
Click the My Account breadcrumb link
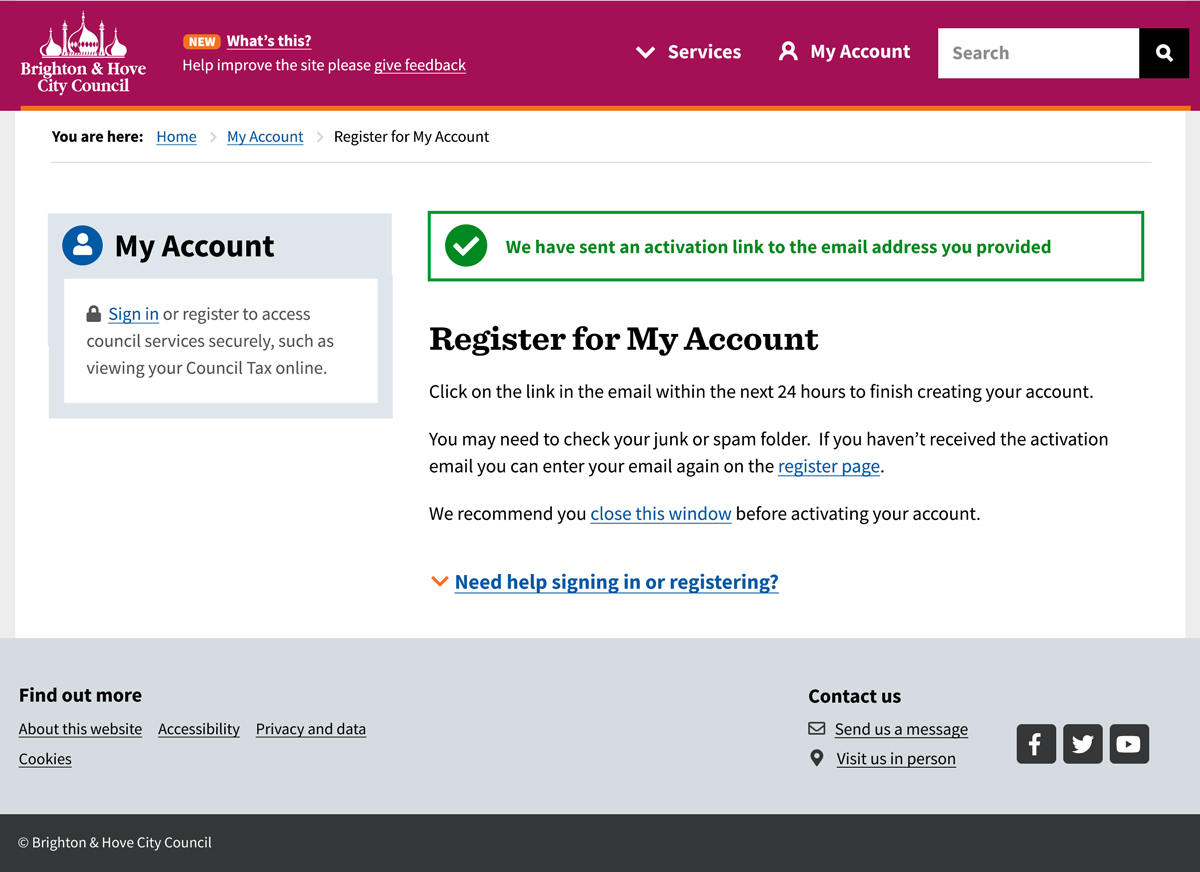pos(265,137)
